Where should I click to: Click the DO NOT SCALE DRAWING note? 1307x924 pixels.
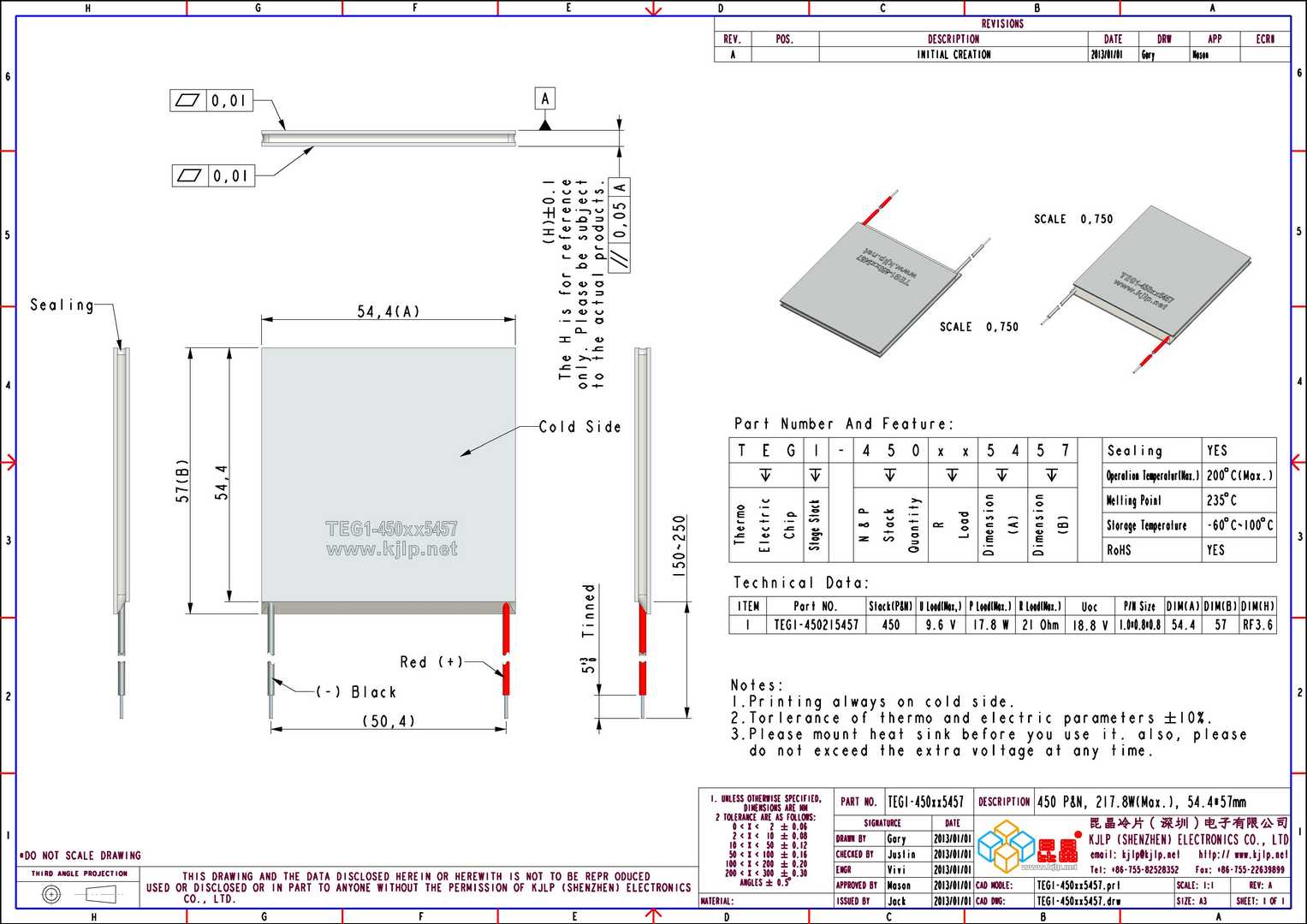point(80,856)
